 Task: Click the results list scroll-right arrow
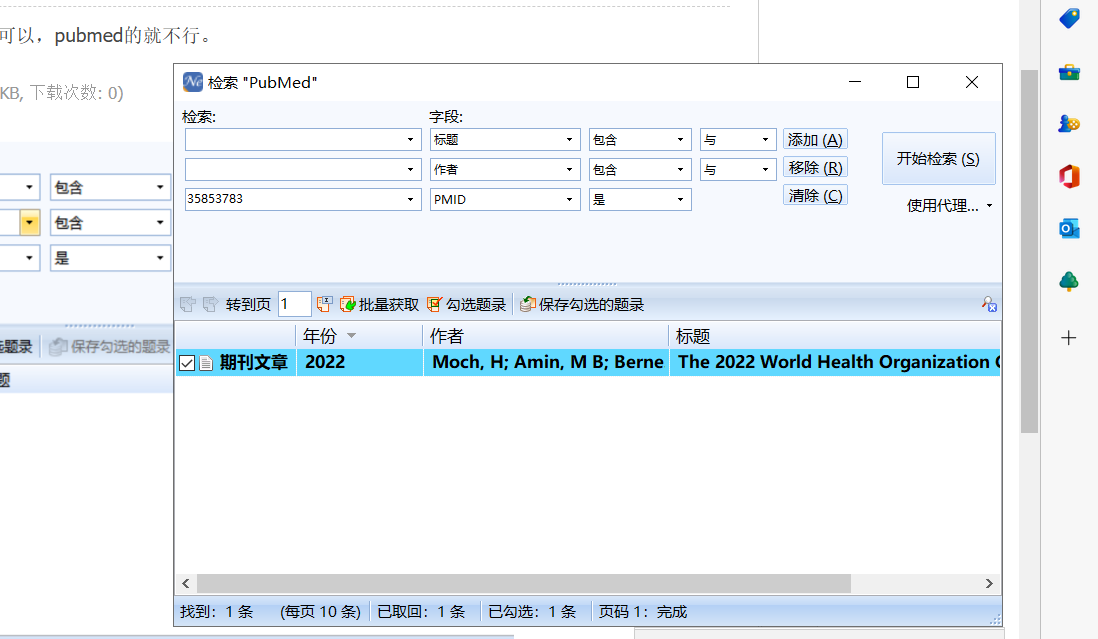click(989, 584)
